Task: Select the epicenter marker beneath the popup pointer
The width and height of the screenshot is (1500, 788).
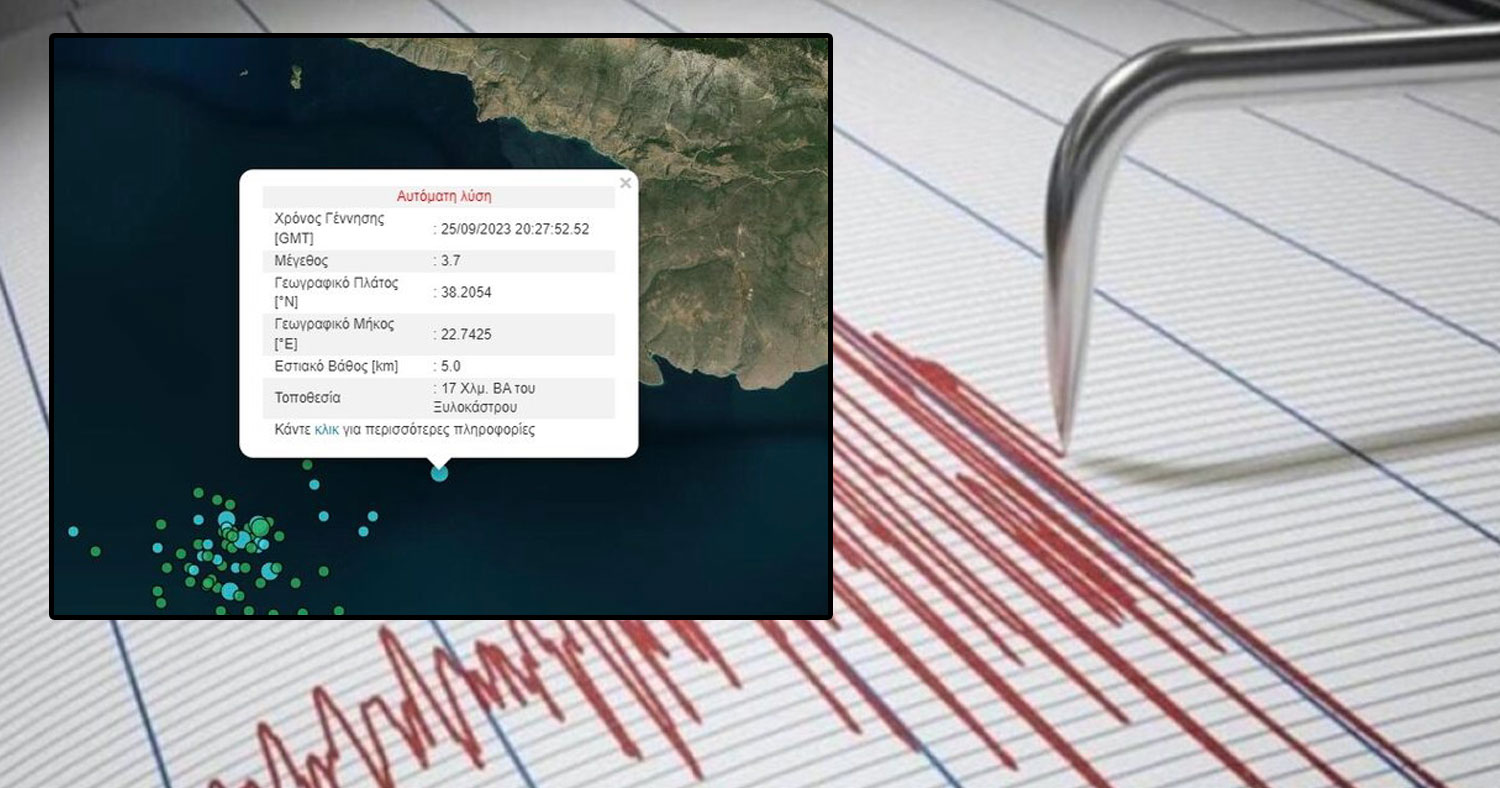Action: 439,473
